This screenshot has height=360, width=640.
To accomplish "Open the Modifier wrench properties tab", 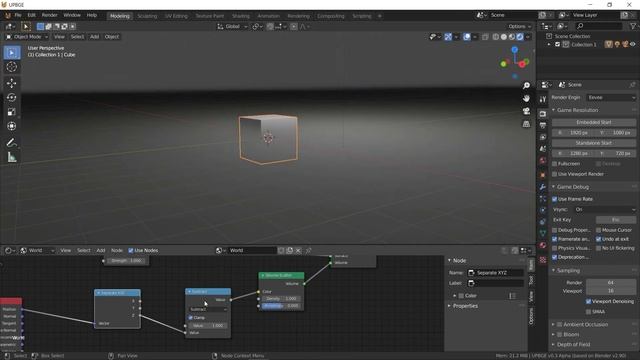I will (x=543, y=187).
